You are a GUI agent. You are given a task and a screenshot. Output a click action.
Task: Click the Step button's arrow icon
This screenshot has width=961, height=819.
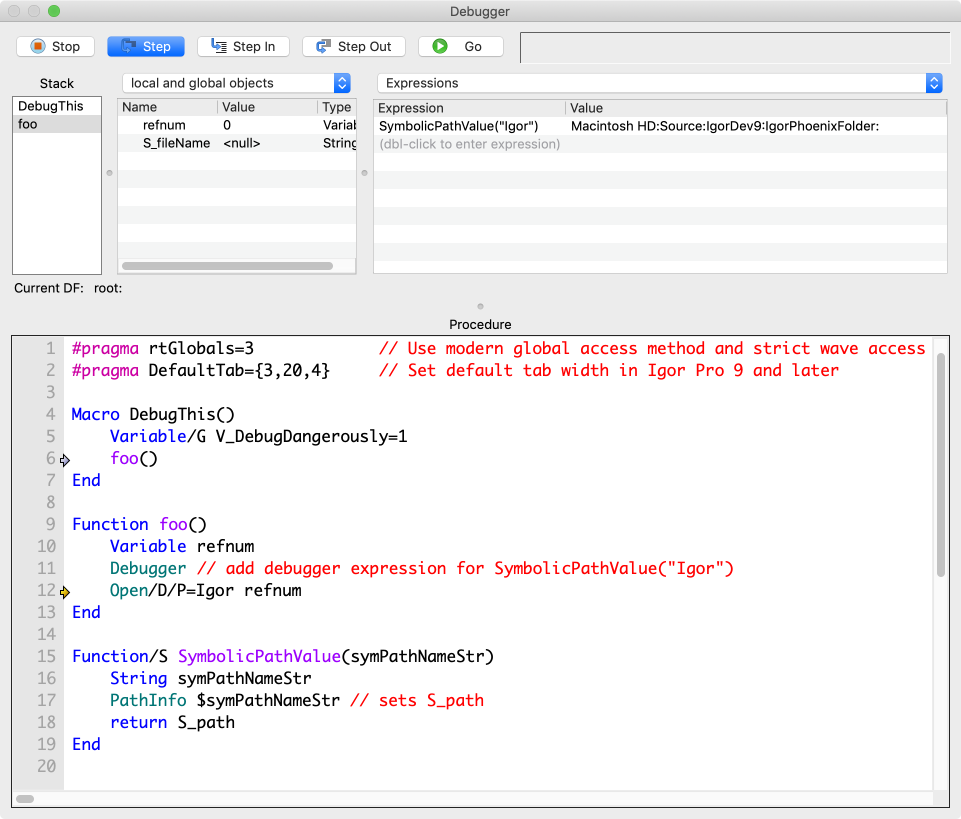coord(129,46)
